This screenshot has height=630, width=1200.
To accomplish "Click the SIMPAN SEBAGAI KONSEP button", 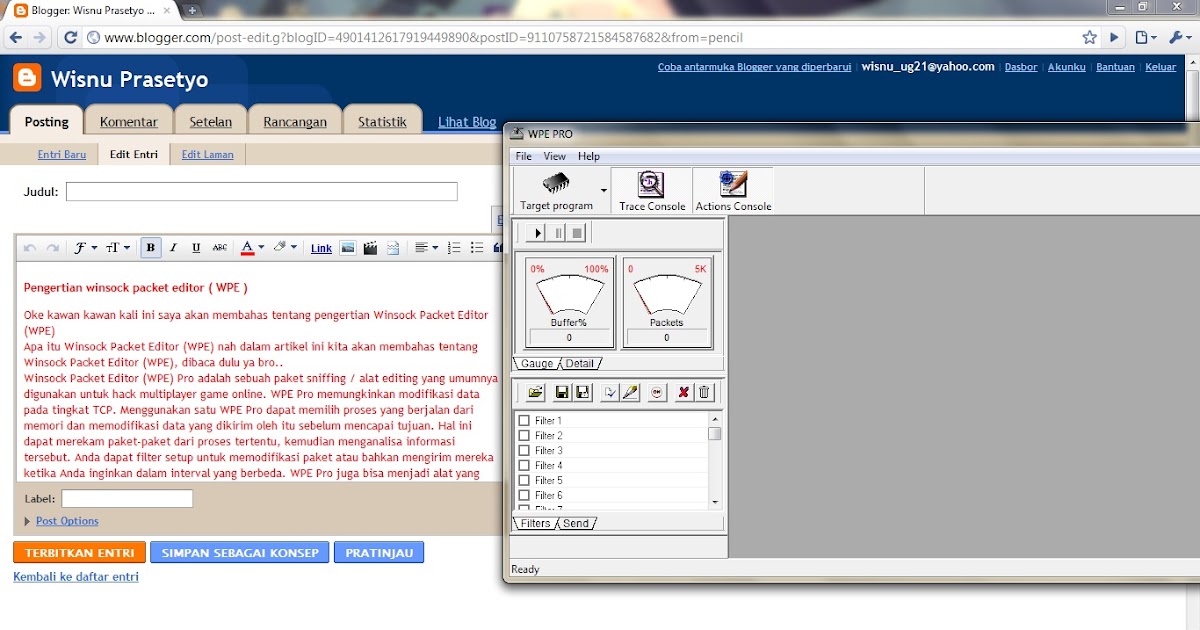I will pyautogui.click(x=240, y=552).
